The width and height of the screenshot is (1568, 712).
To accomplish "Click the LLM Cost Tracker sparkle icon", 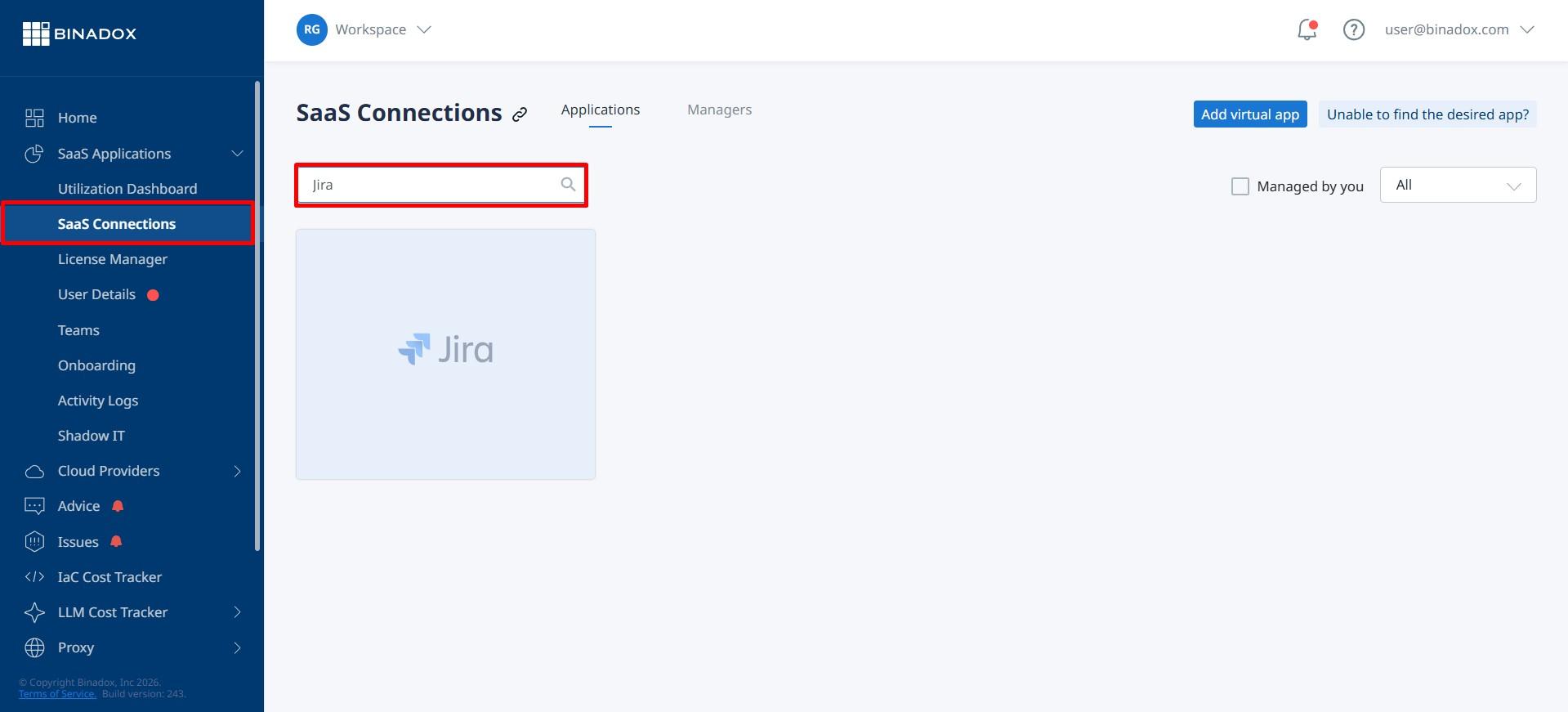I will (34, 612).
